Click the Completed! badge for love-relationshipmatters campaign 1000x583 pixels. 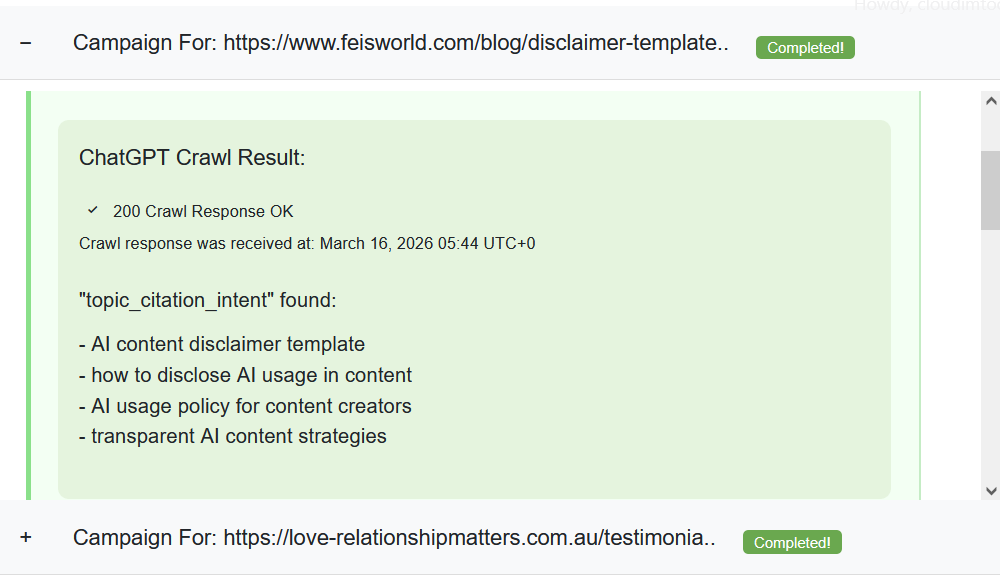click(x=792, y=543)
